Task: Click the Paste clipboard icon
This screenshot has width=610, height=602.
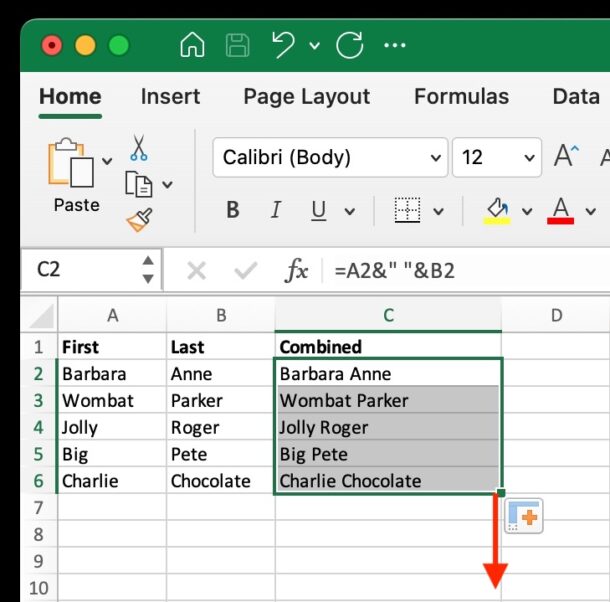Action: click(x=71, y=163)
